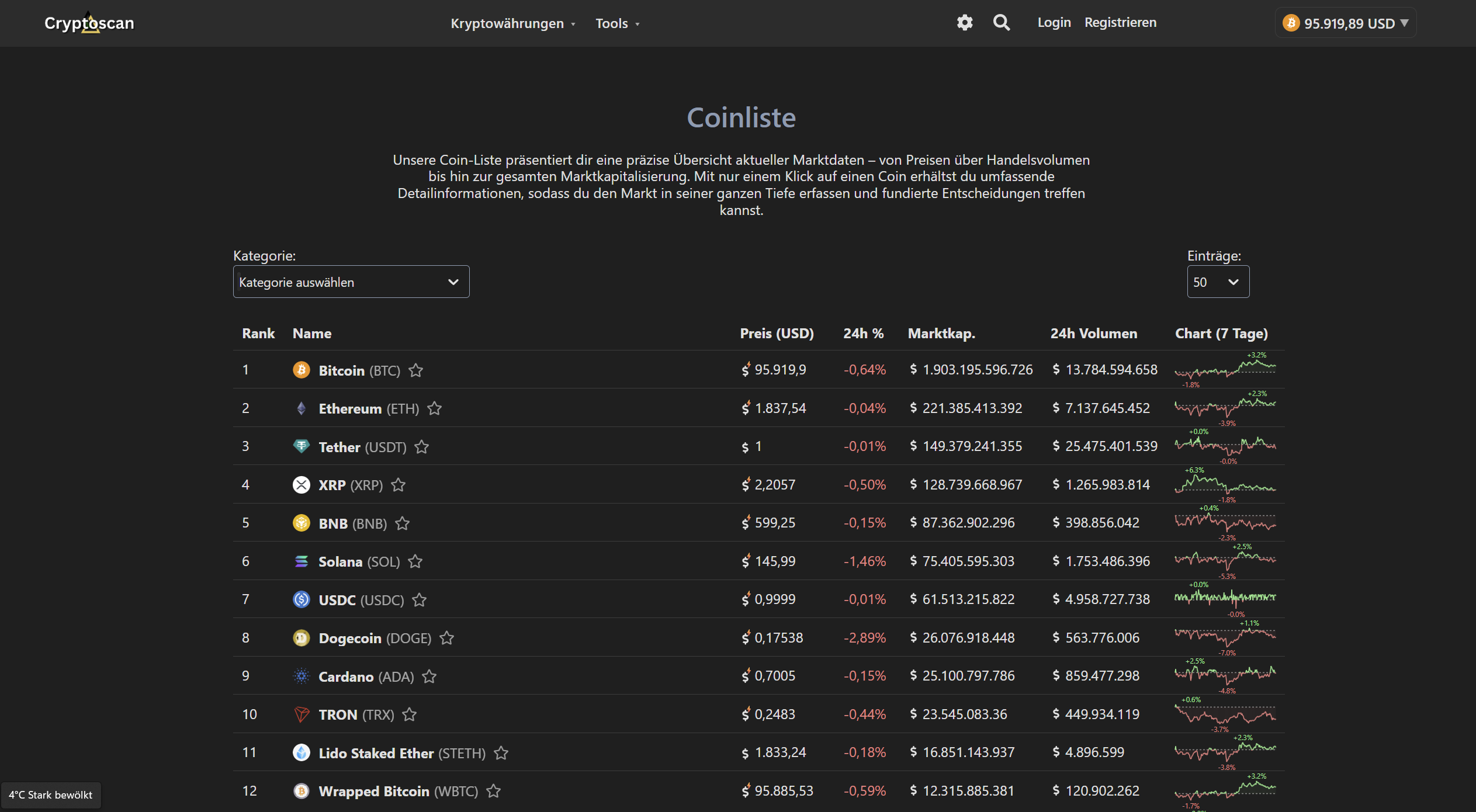
Task: Click the TRON 7-day chart
Action: pyautogui.click(x=1225, y=714)
